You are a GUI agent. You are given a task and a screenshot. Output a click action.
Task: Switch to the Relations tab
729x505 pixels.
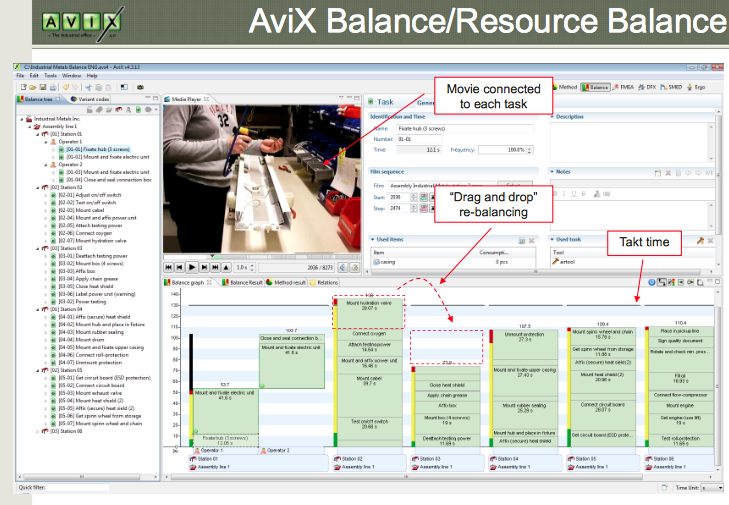point(324,282)
